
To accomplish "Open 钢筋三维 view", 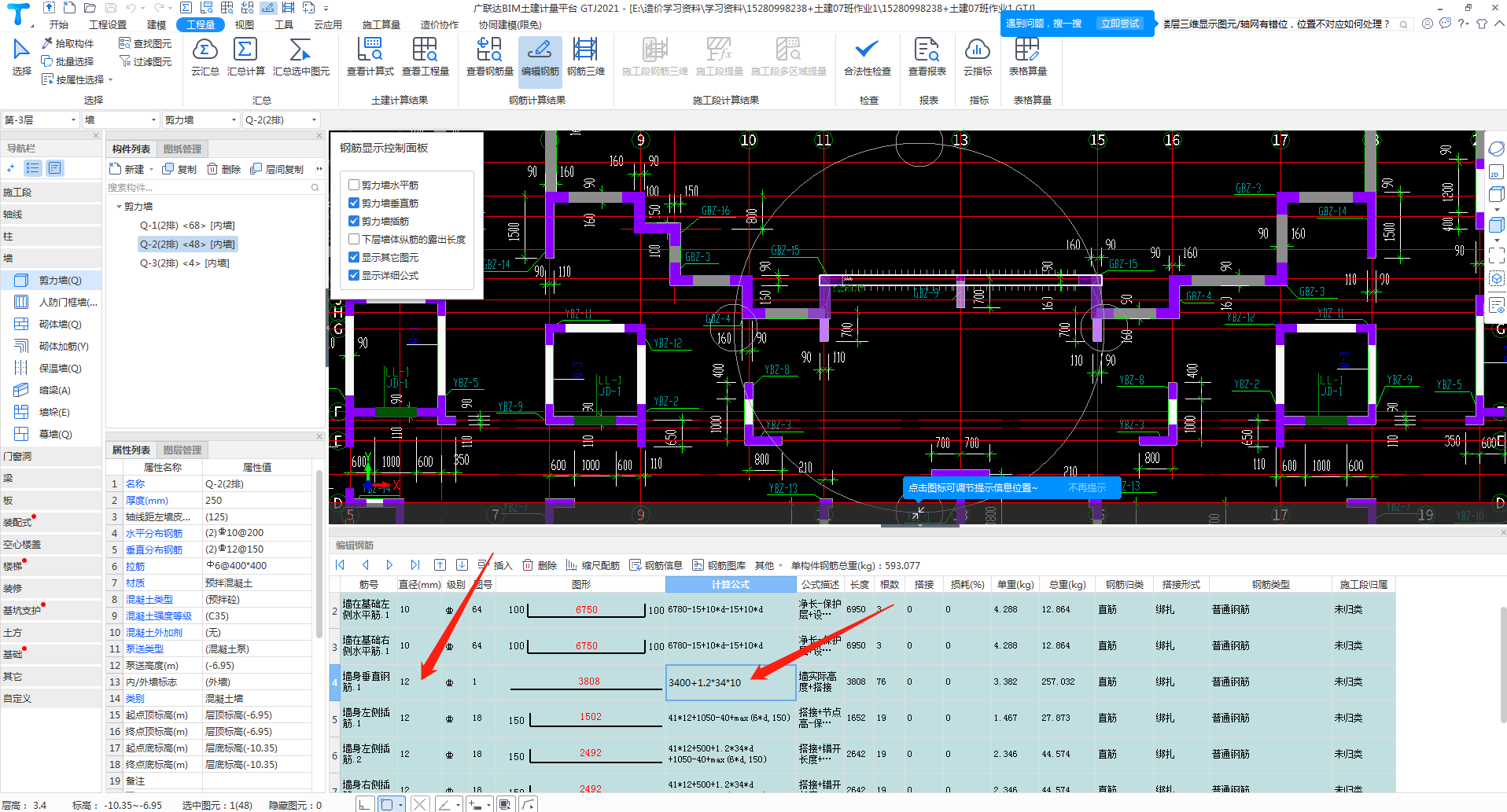I will 585,57.
